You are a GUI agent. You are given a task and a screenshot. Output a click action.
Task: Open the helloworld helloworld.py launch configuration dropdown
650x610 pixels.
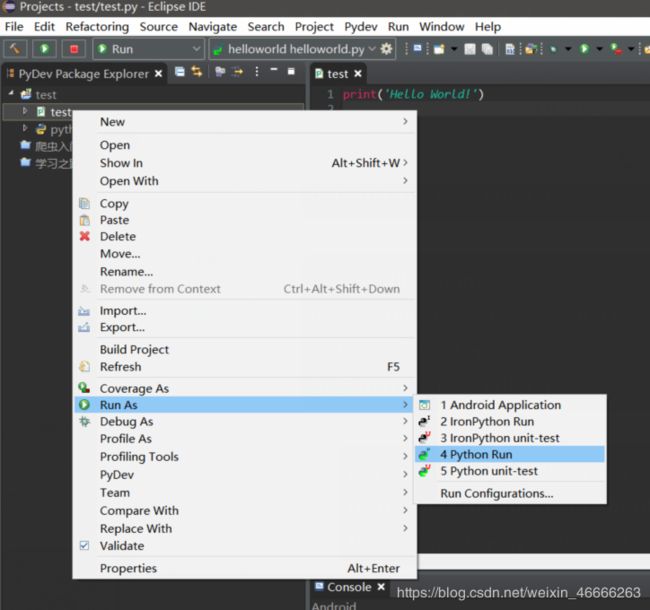coord(294,49)
